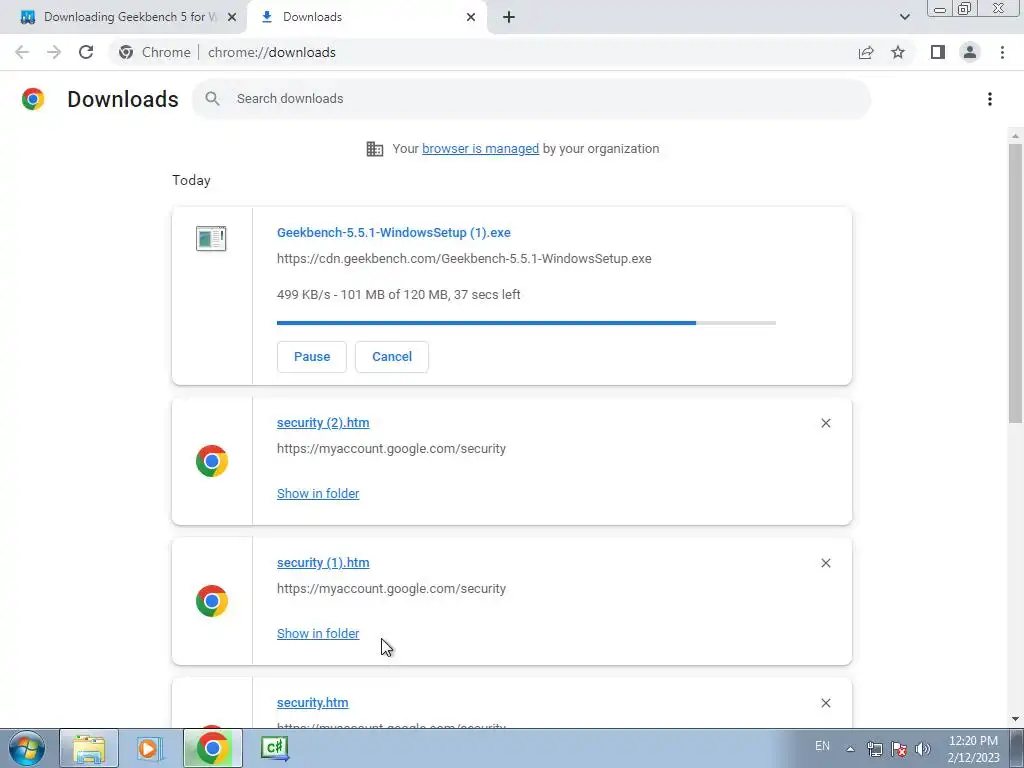Switch to the Downloading Geekbench 5 tab

(x=123, y=17)
